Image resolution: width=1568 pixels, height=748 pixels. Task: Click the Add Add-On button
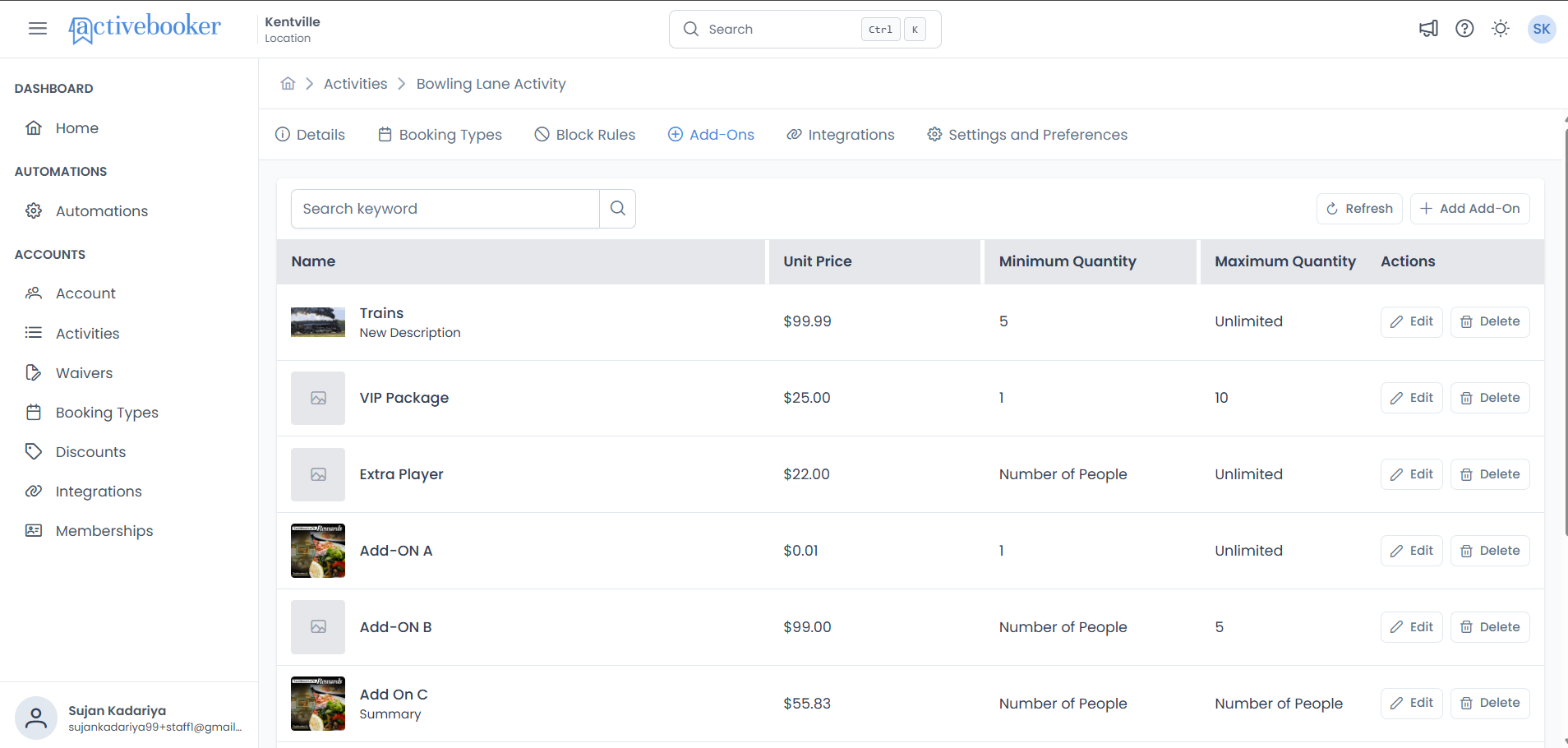[1470, 209]
